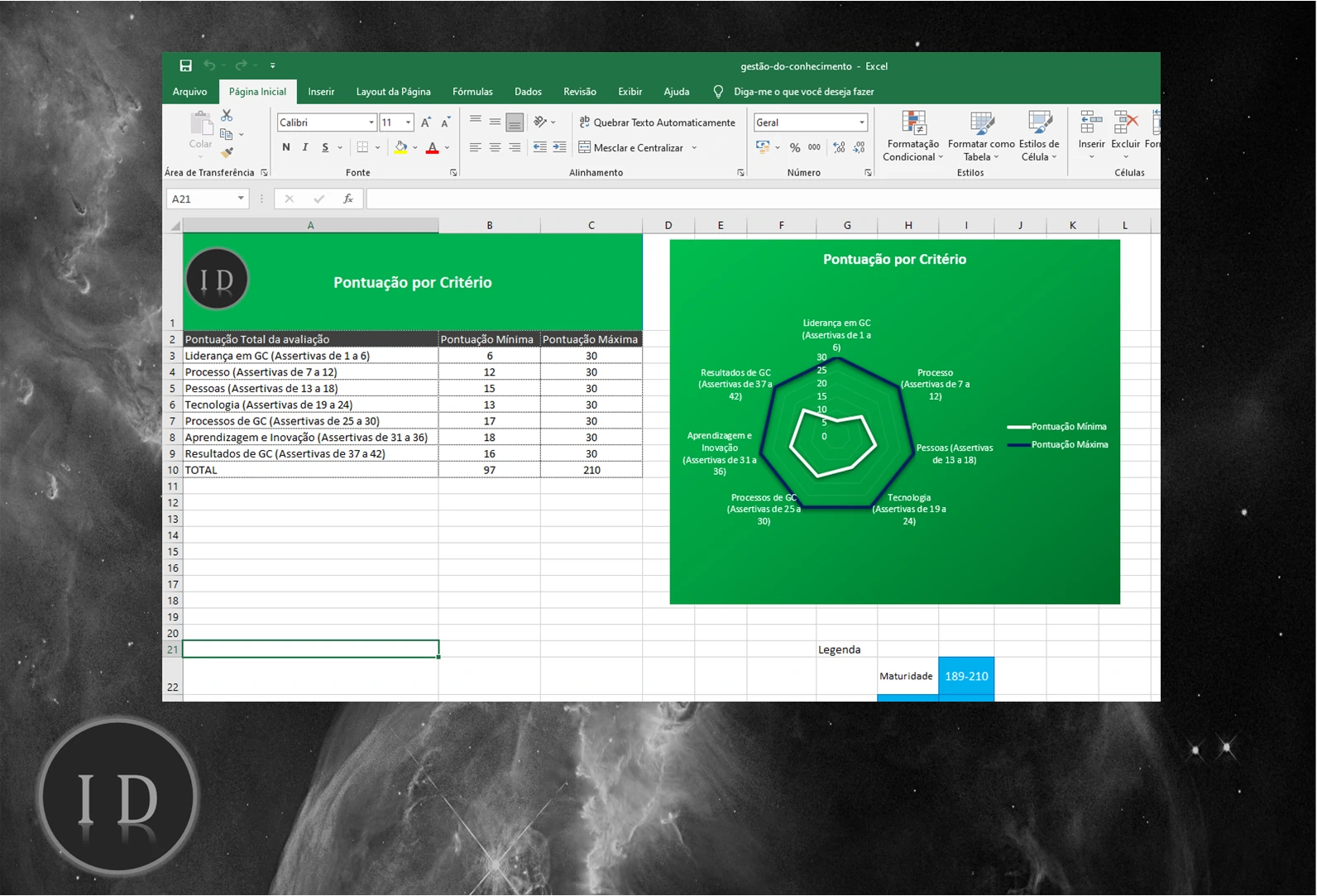1317x896 pixels.
Task: Click Diga-me o que você deseja fazer
Action: (802, 92)
